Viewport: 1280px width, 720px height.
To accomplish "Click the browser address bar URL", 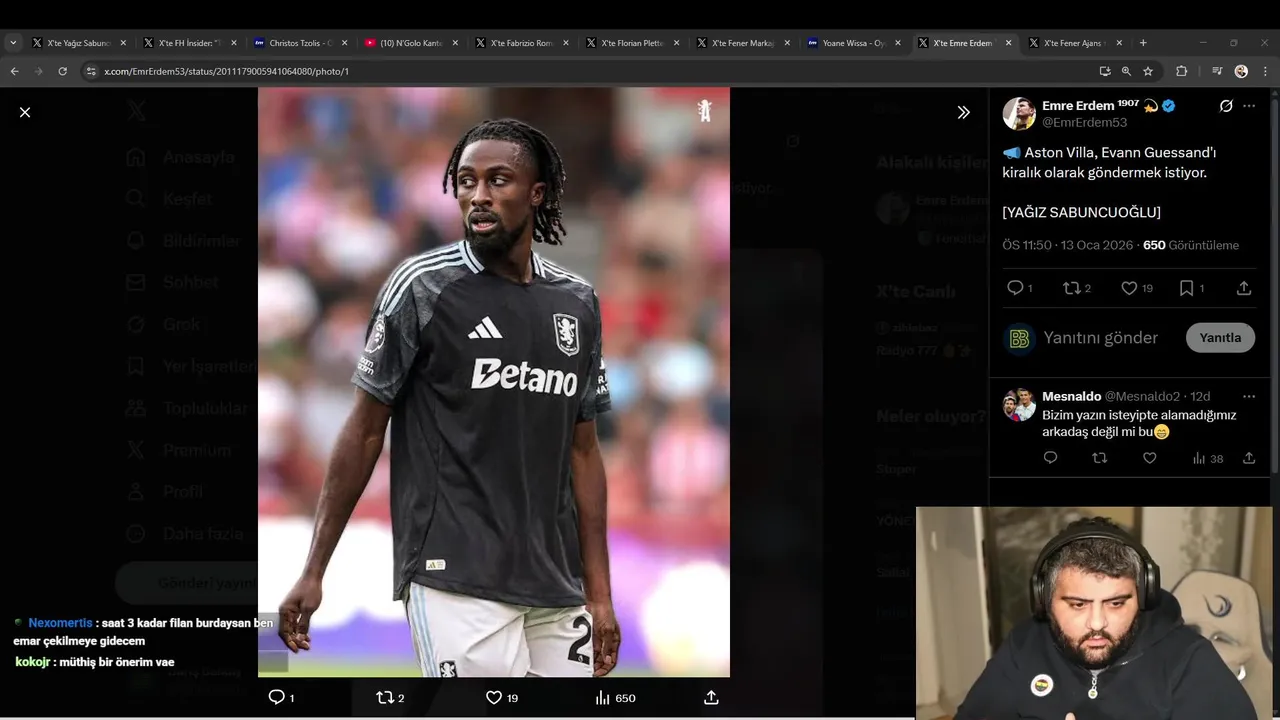I will point(226,71).
